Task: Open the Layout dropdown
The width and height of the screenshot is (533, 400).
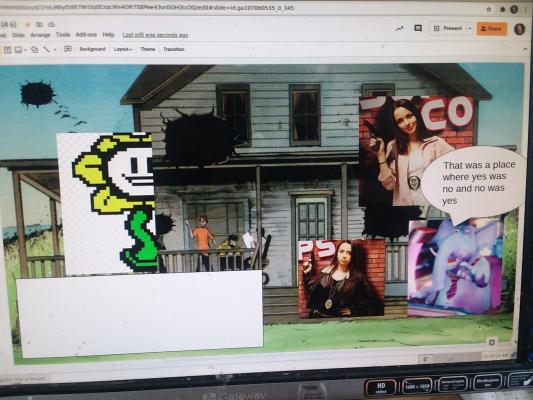Action: coord(123,49)
